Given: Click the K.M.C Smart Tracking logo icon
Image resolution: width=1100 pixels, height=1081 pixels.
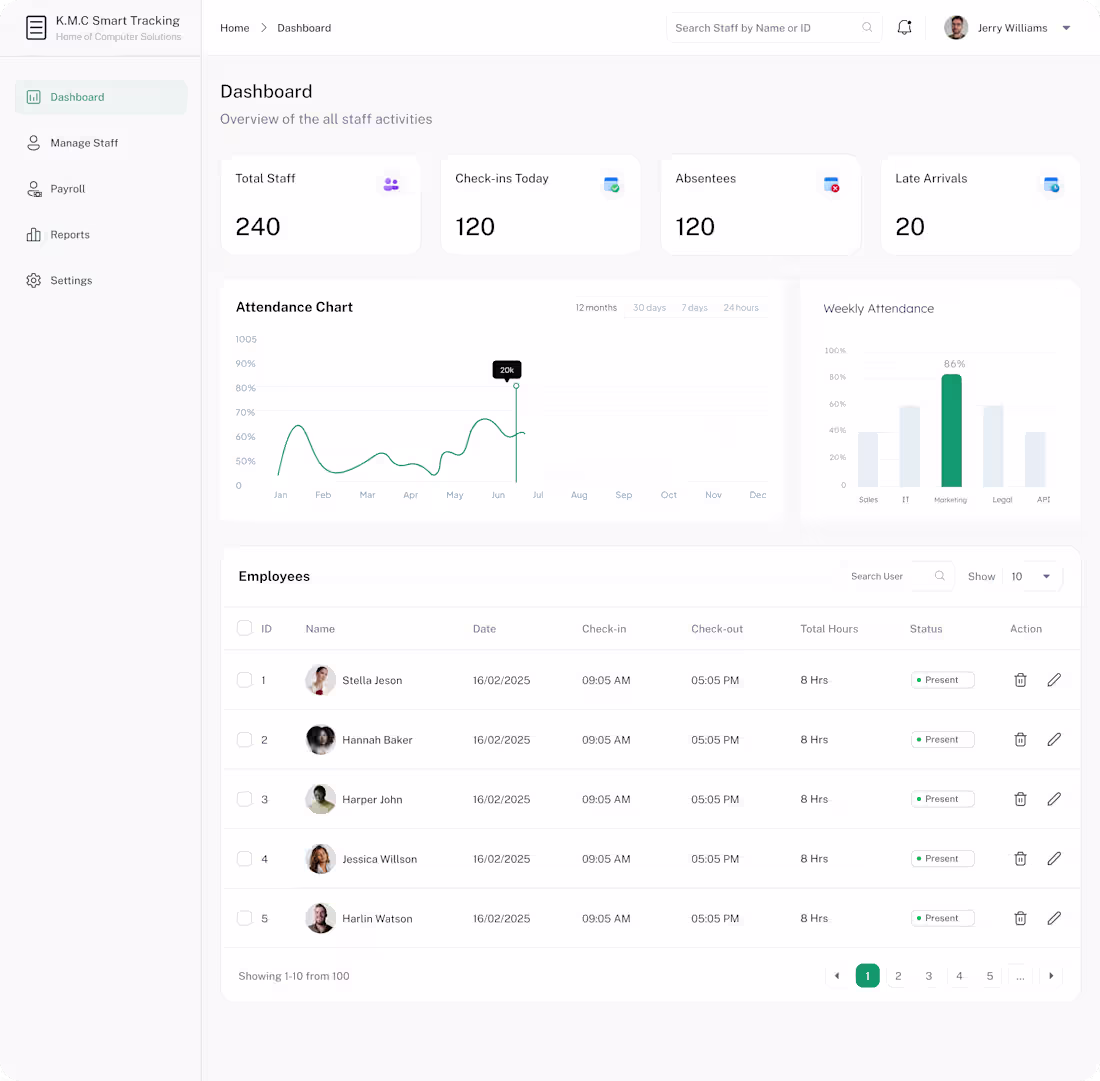Looking at the screenshot, I should pos(36,28).
